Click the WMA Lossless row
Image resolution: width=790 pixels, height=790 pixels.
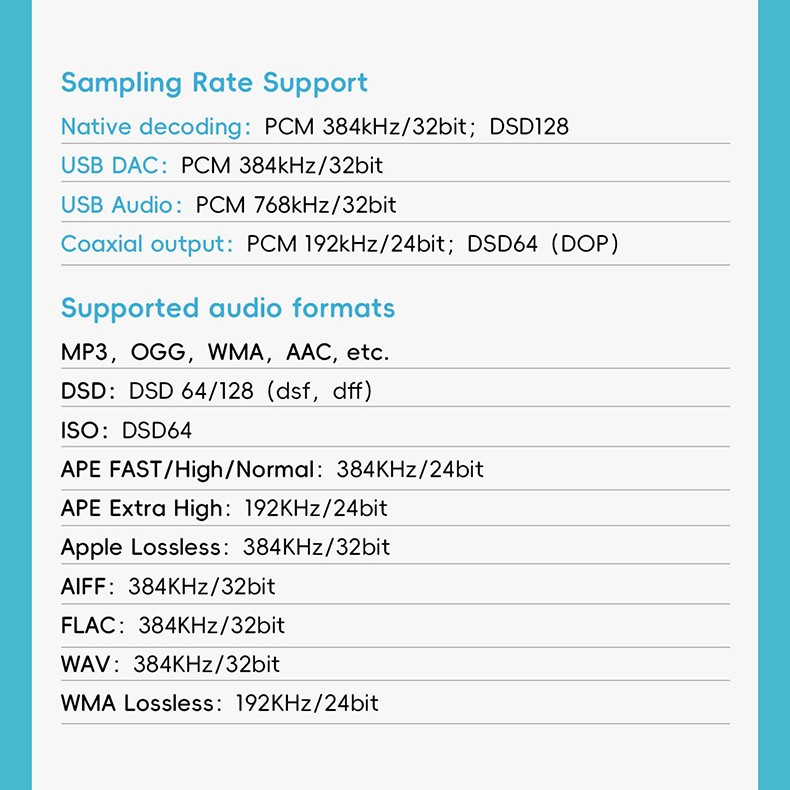click(220, 703)
